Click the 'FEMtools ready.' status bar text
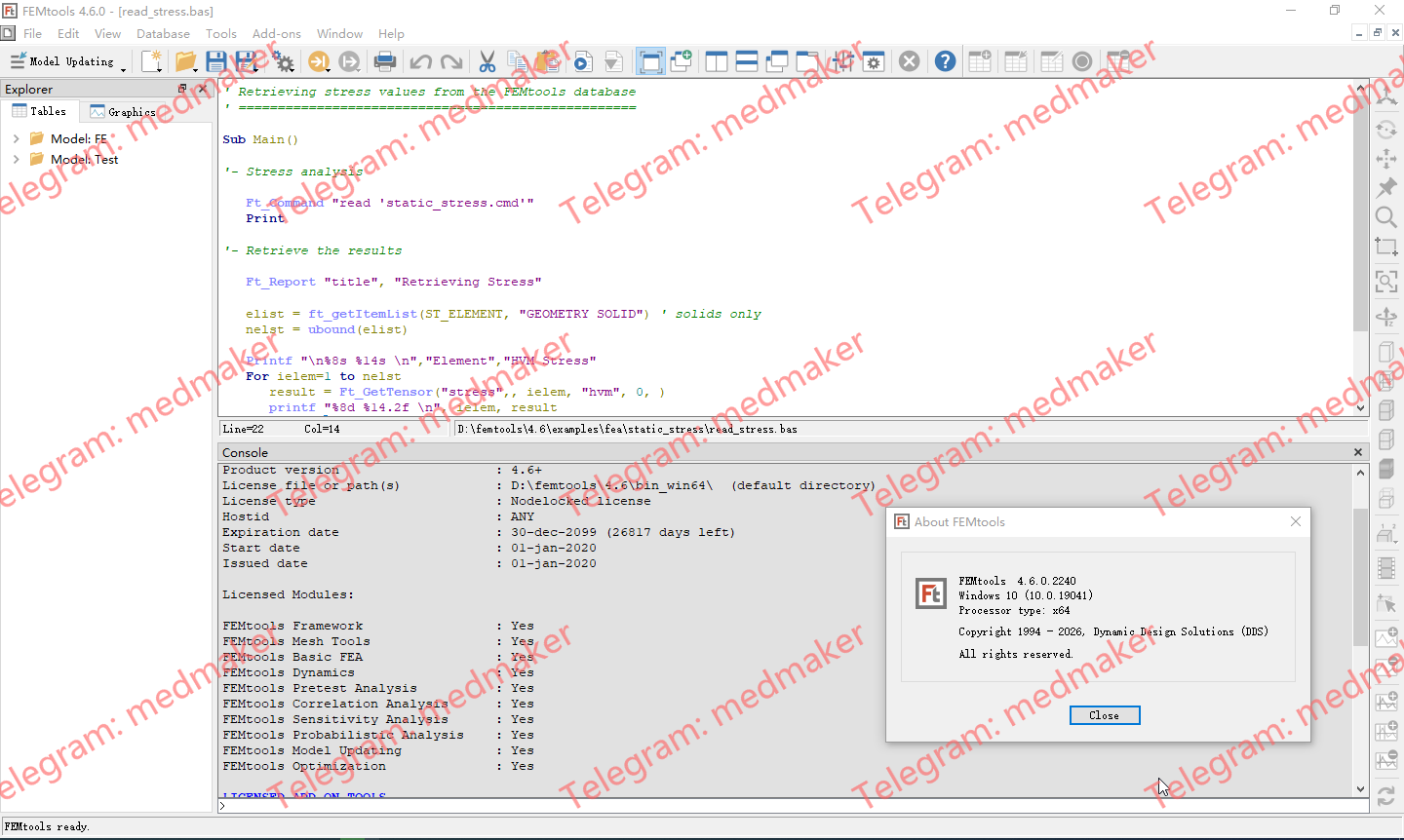 click(47, 826)
